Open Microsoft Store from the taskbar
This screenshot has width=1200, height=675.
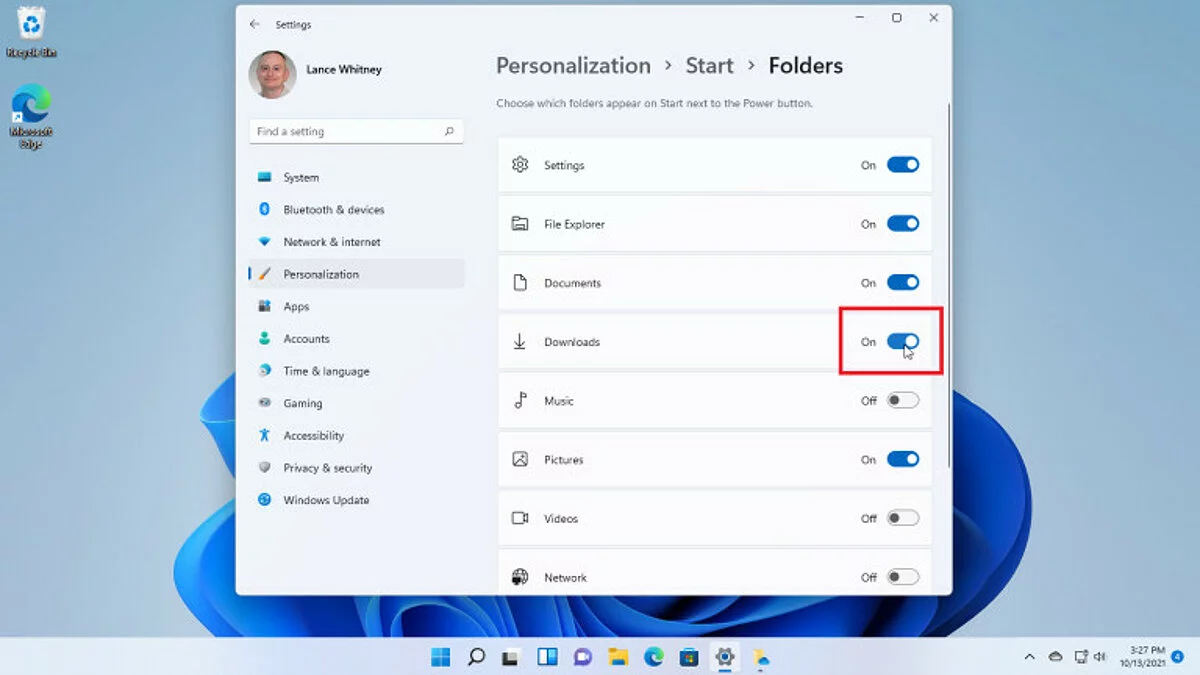pos(689,657)
